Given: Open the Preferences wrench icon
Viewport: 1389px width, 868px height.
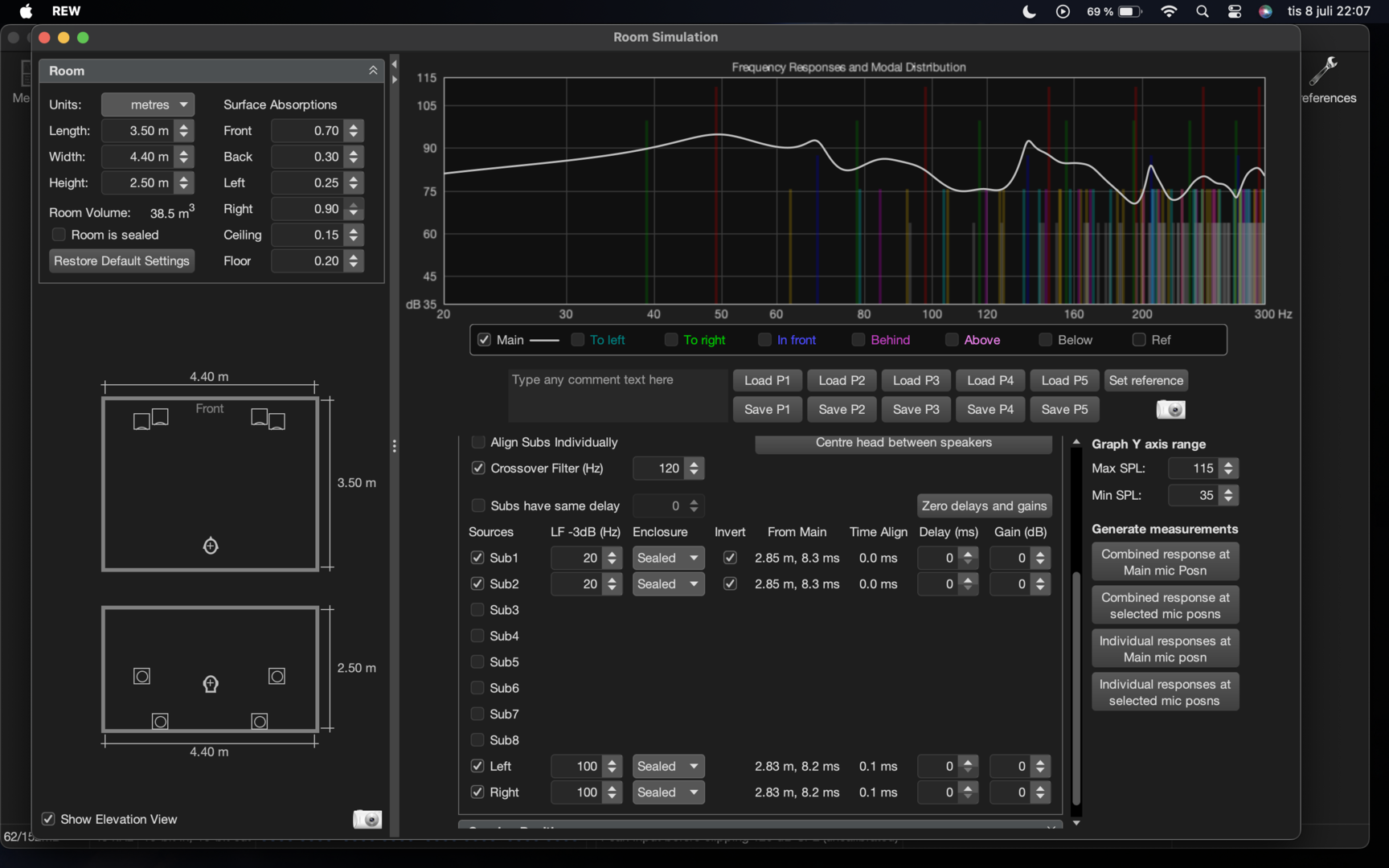Looking at the screenshot, I should pos(1323,72).
